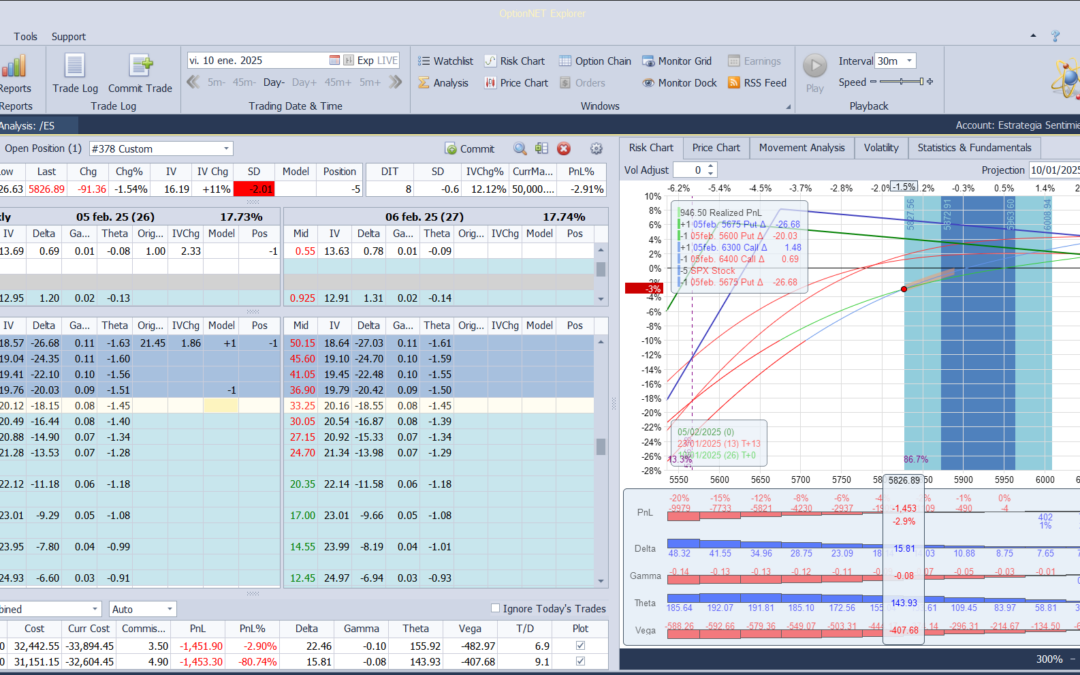Screen dimensions: 1080x675
Task: Switch to the Movement Analysis tab
Action: click(x=801, y=148)
